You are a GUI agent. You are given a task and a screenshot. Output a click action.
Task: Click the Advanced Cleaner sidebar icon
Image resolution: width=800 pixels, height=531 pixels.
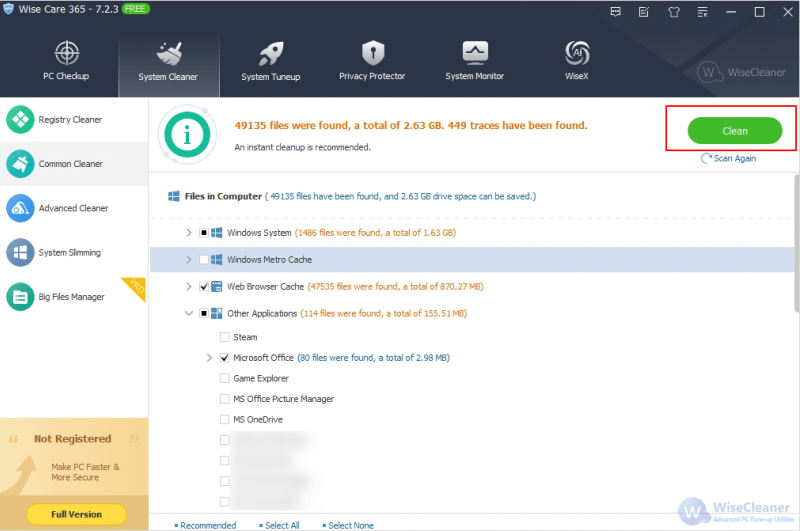(20, 208)
